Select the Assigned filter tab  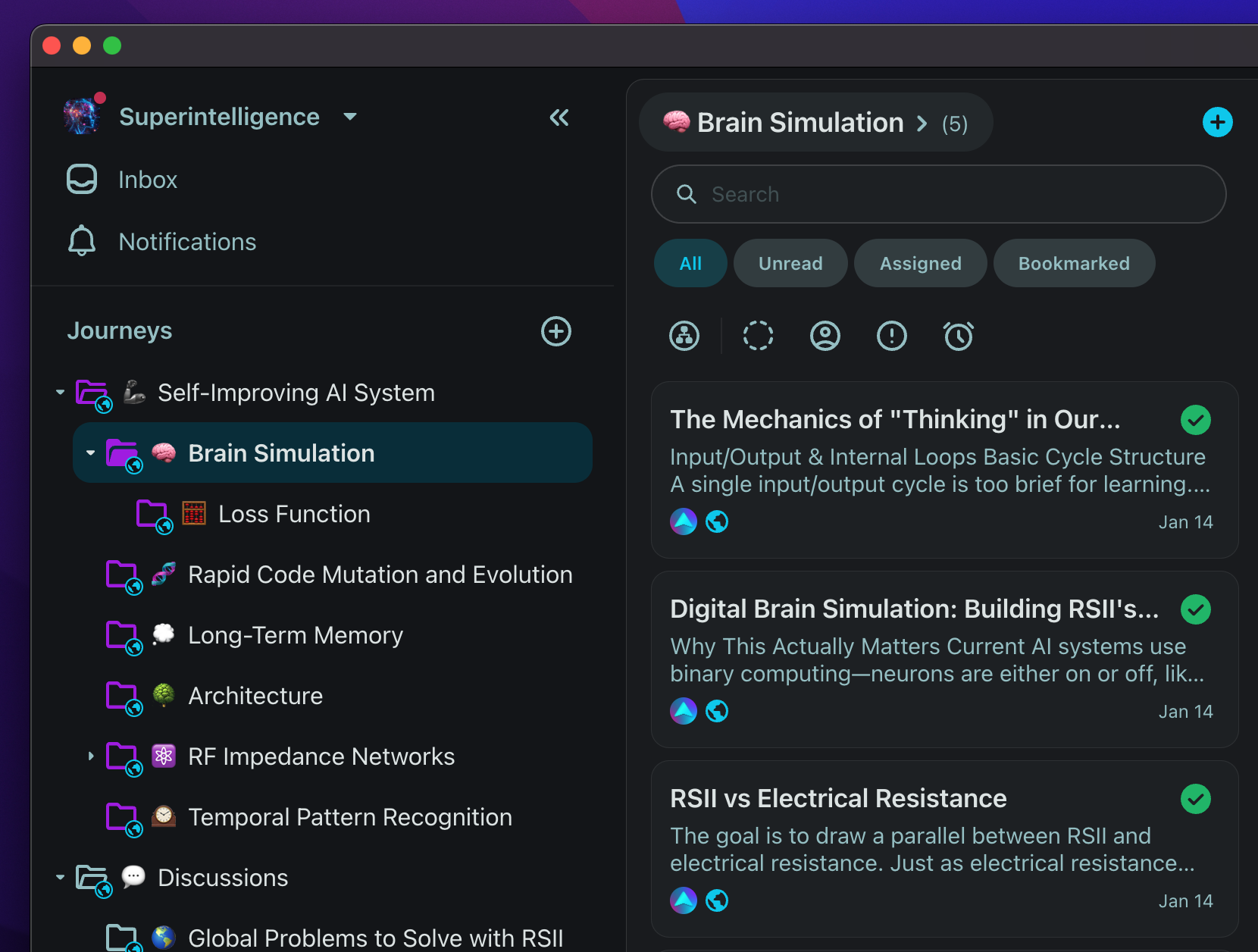(x=921, y=263)
